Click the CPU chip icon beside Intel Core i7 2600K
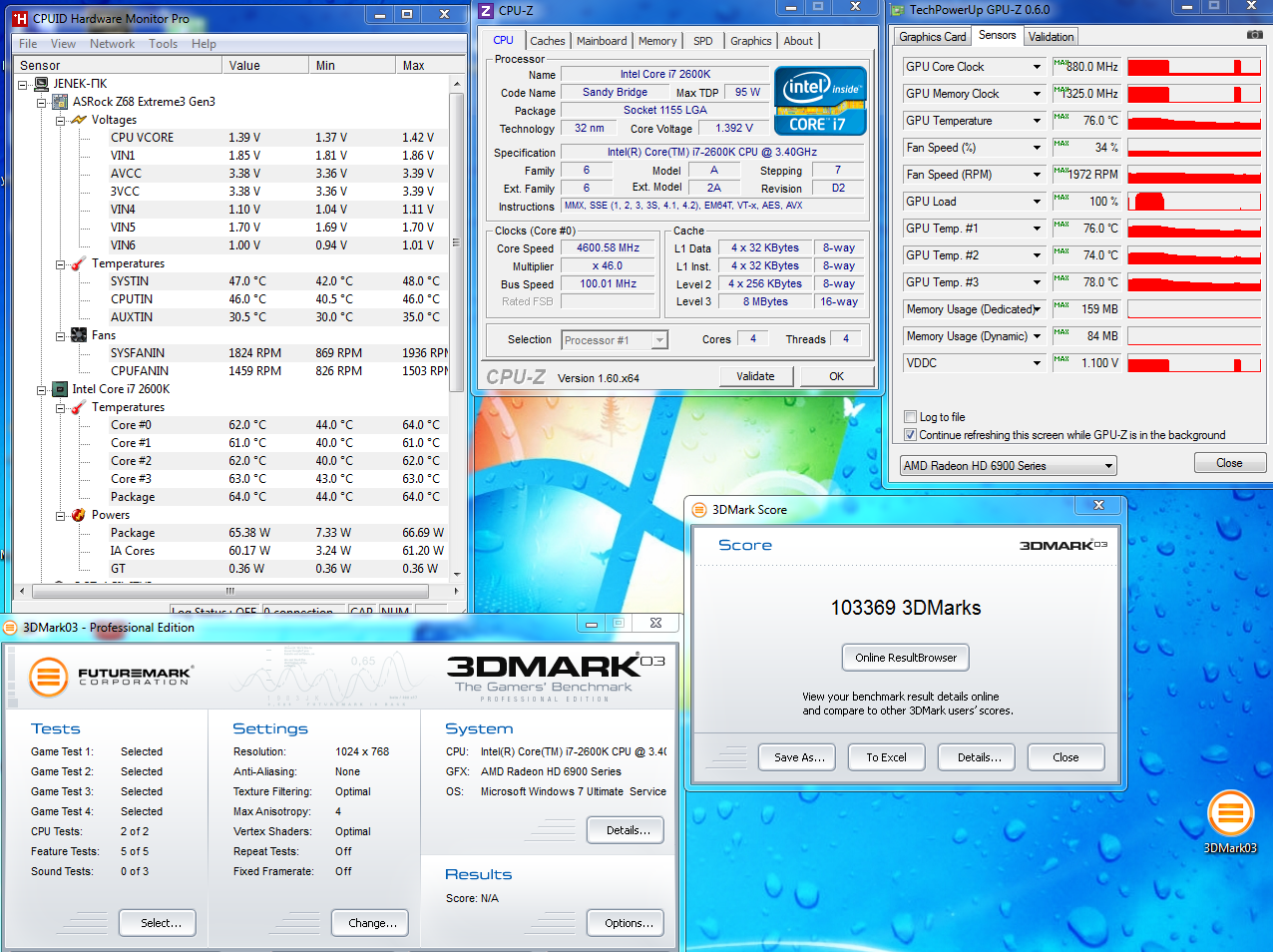This screenshot has height=952, width=1273. point(60,389)
